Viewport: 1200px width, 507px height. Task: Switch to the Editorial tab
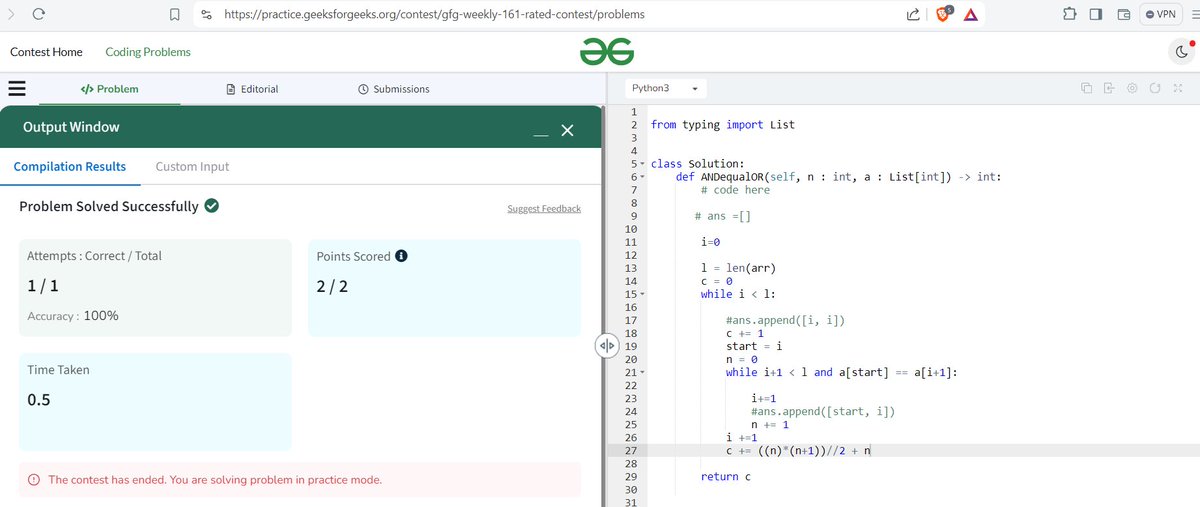point(253,89)
